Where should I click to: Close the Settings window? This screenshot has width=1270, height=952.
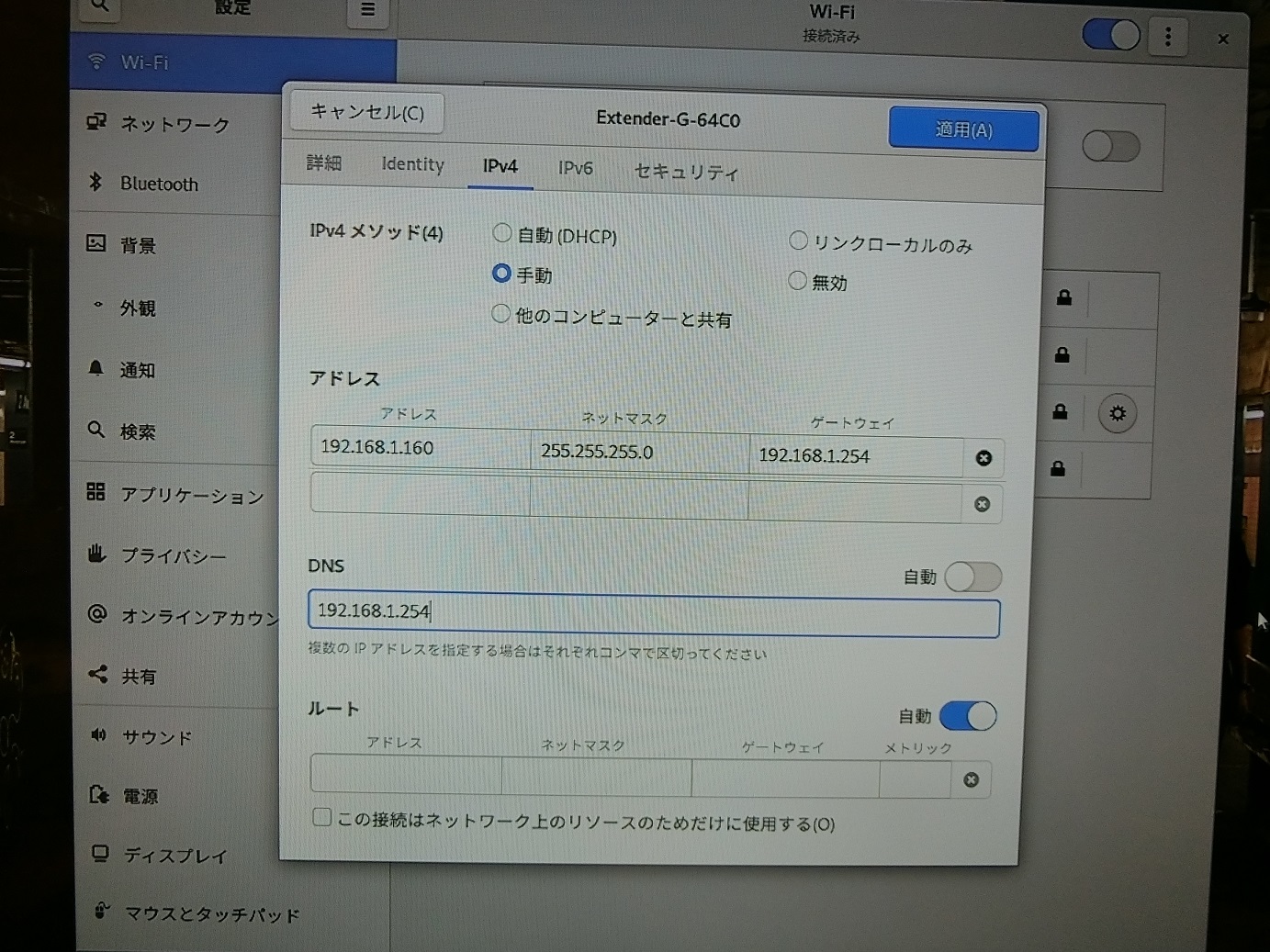[1222, 39]
